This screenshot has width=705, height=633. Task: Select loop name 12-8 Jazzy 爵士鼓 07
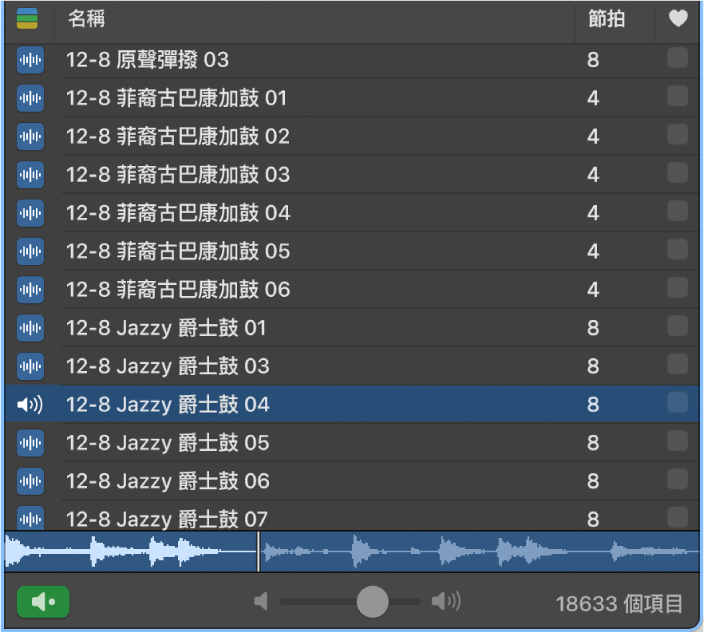pyautogui.click(x=167, y=519)
